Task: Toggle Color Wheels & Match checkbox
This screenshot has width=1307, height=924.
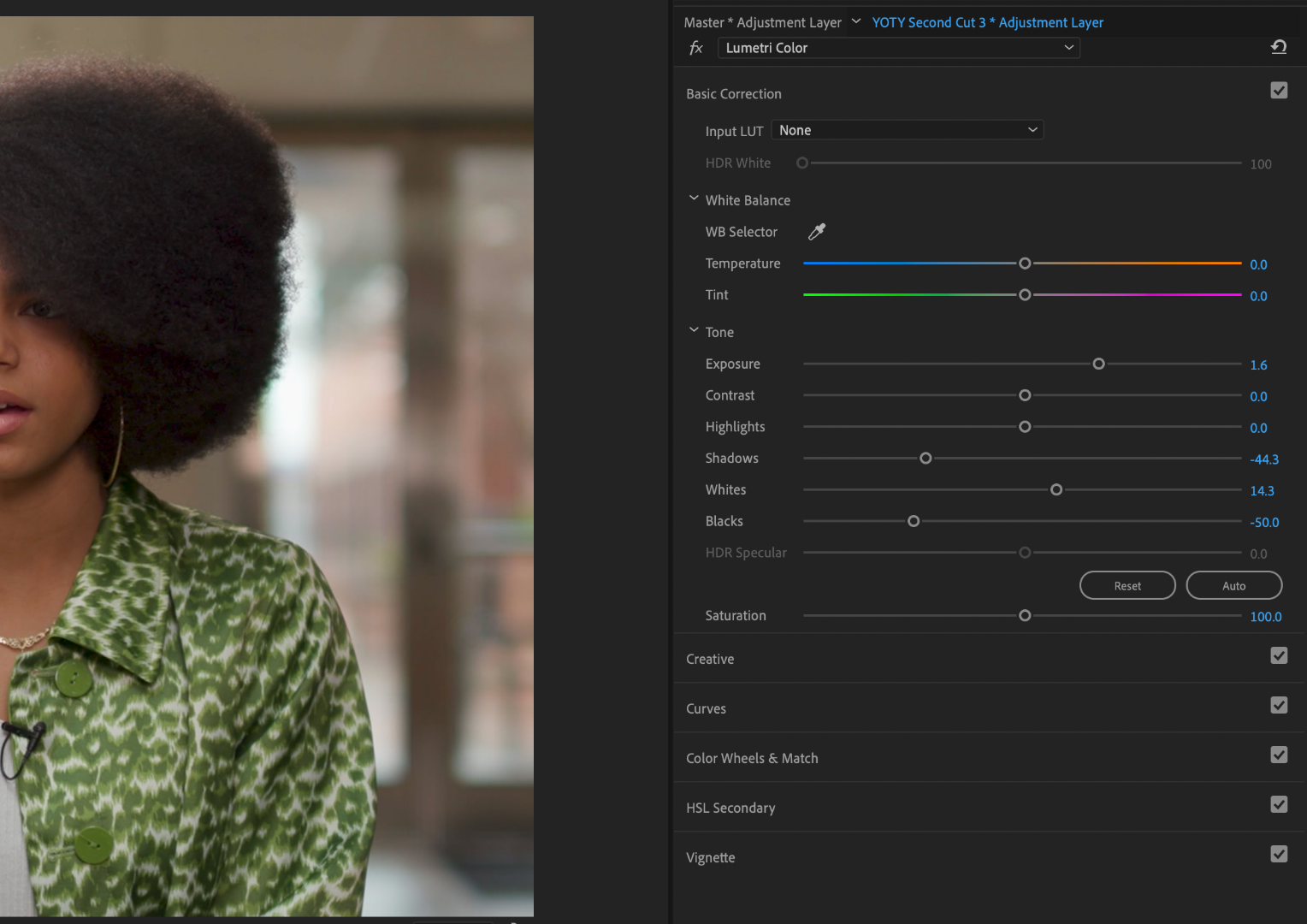Action: click(x=1279, y=755)
